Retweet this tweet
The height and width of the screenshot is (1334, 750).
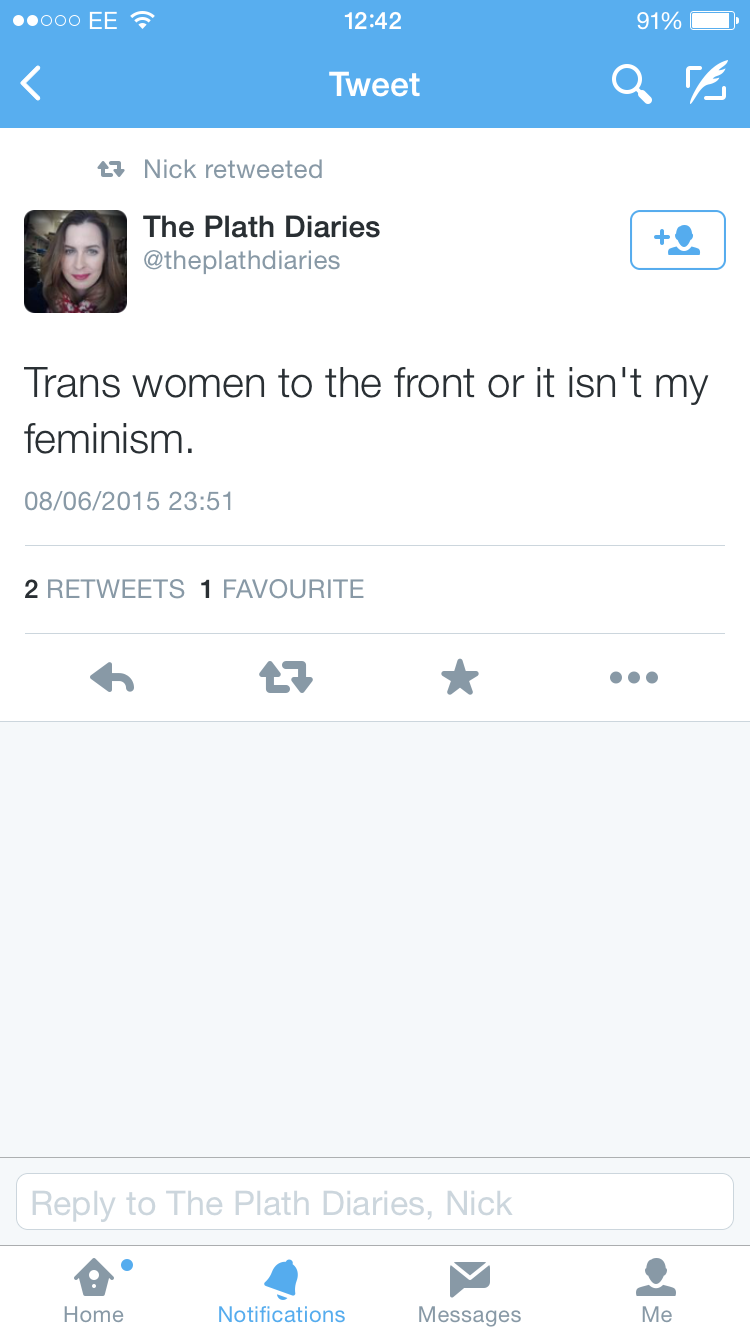tap(286, 678)
